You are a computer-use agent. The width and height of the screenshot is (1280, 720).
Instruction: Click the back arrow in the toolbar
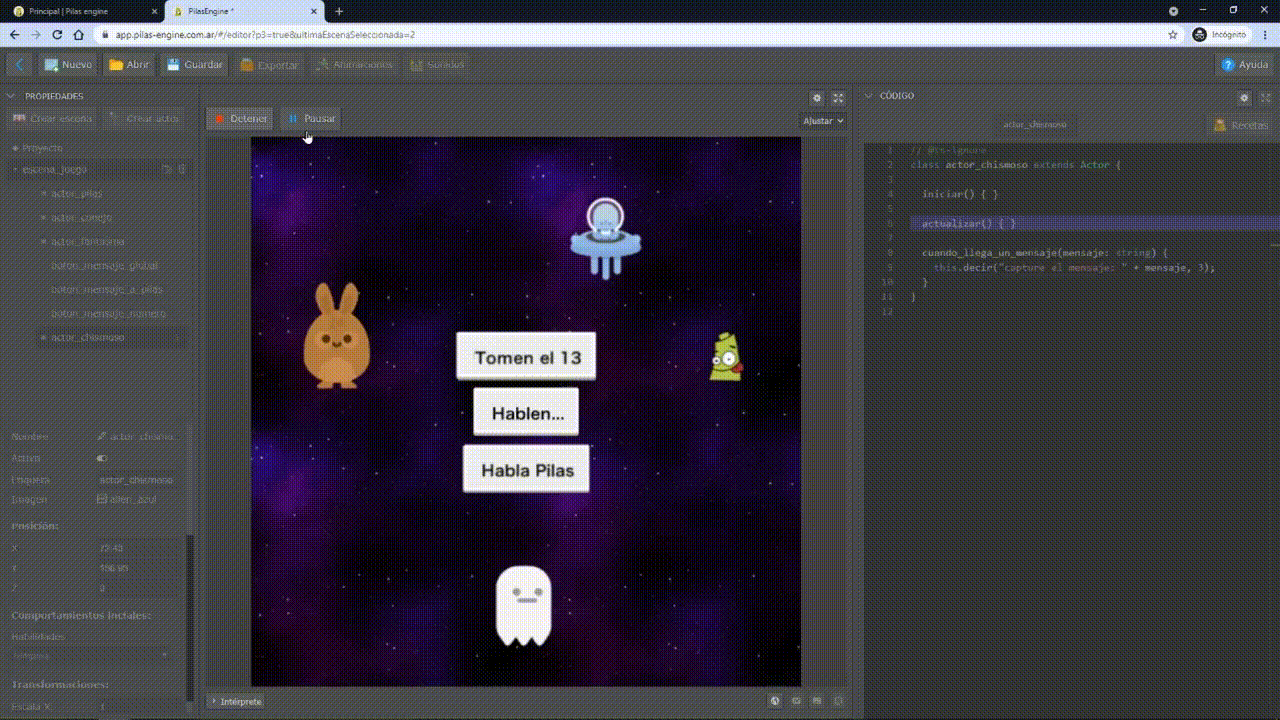[20, 65]
